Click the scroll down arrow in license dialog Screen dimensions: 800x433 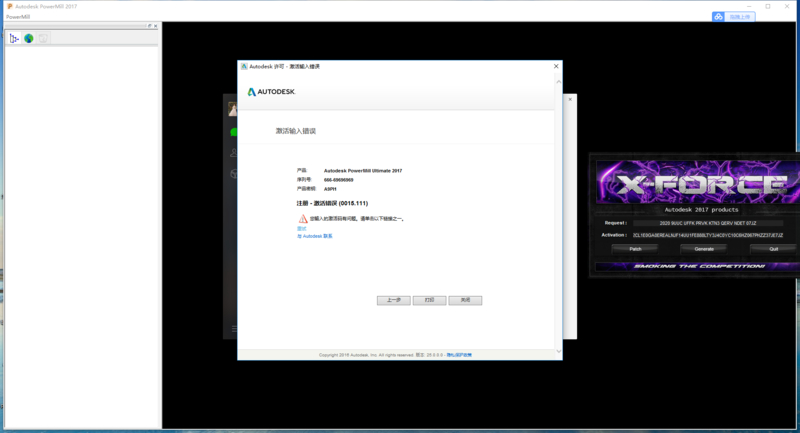[x=559, y=351]
